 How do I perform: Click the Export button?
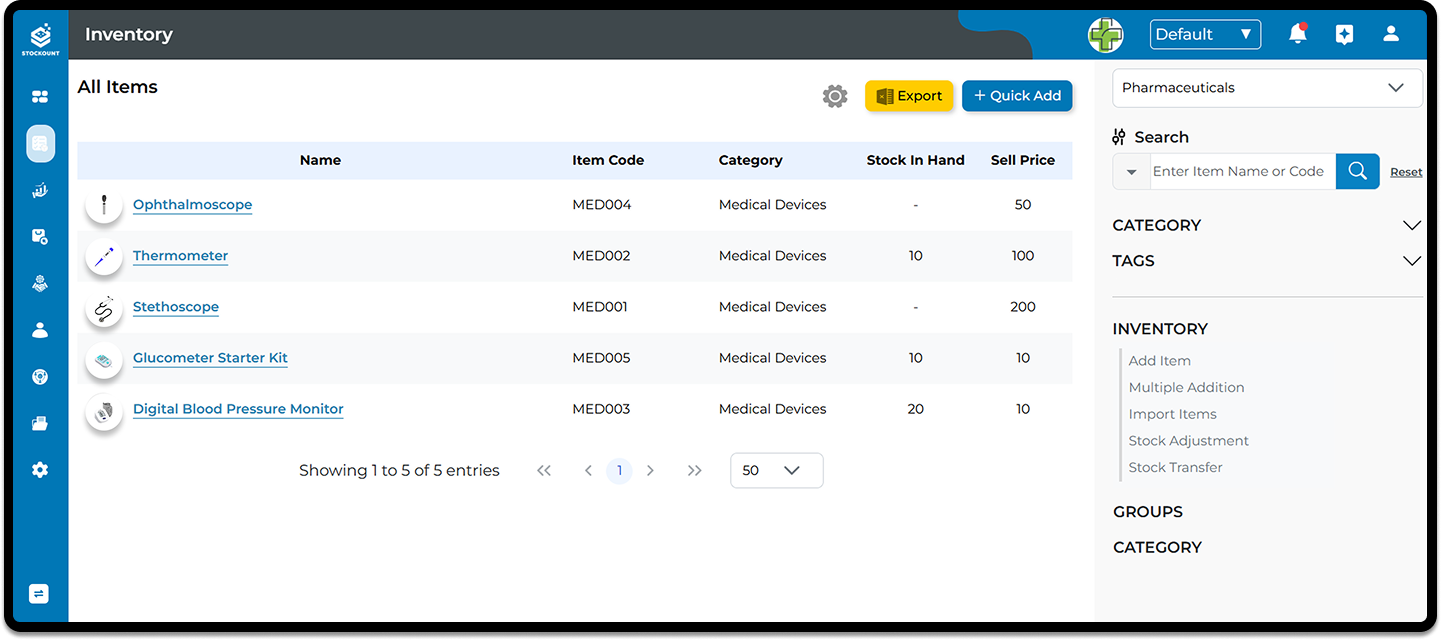click(909, 96)
